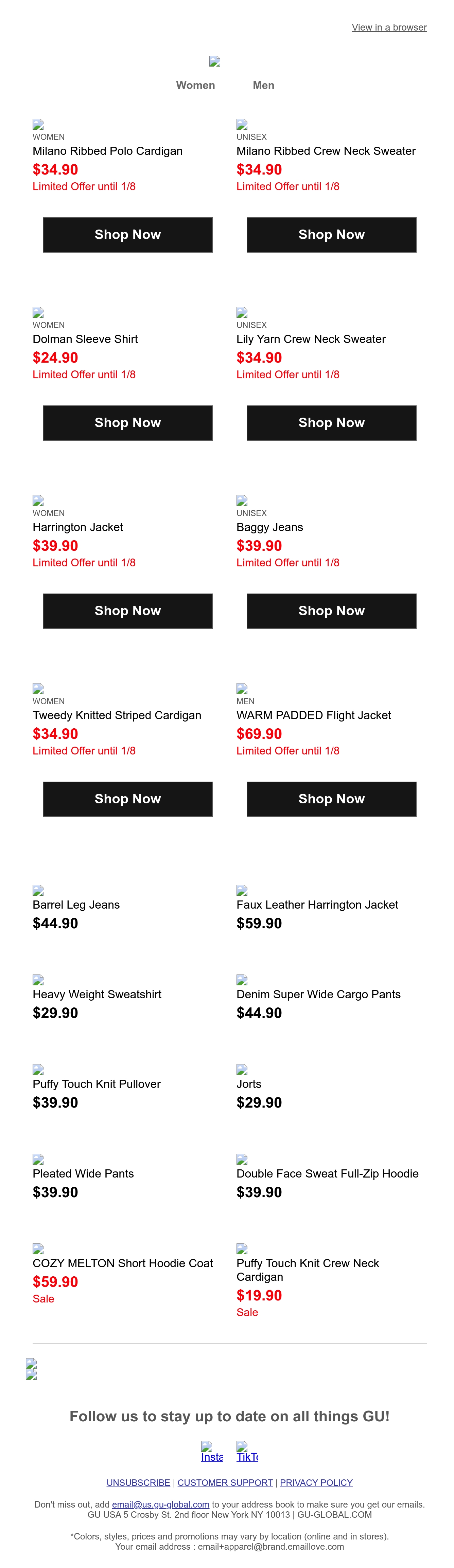The image size is (454, 1568).
Task: Click the email@us.gu-global.com address link
Action: tap(161, 1505)
